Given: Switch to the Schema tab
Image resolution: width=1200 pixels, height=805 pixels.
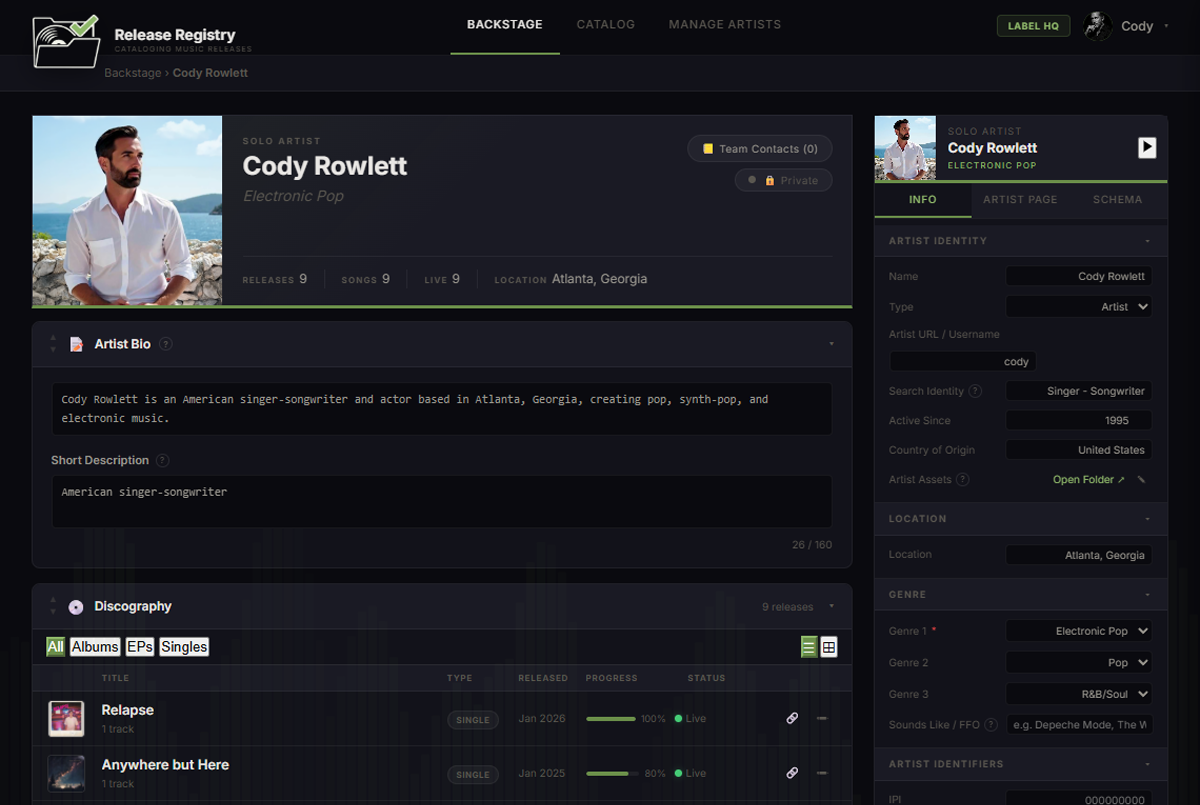Looking at the screenshot, I should [1117, 199].
